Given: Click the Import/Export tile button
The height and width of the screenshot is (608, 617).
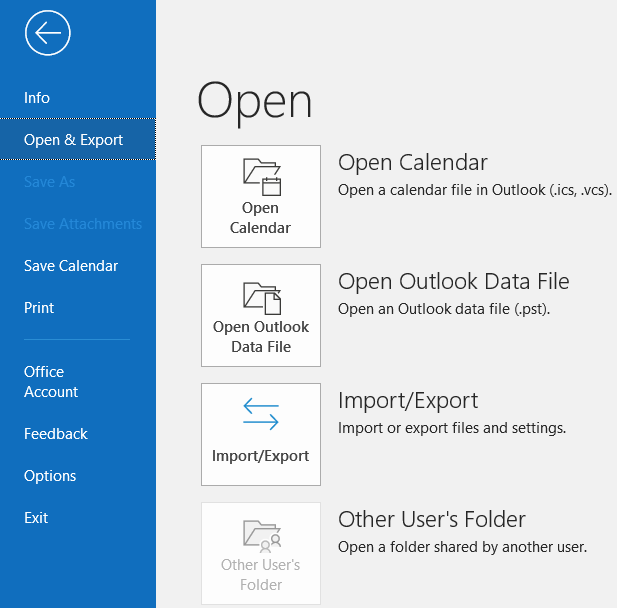Looking at the screenshot, I should 261,434.
